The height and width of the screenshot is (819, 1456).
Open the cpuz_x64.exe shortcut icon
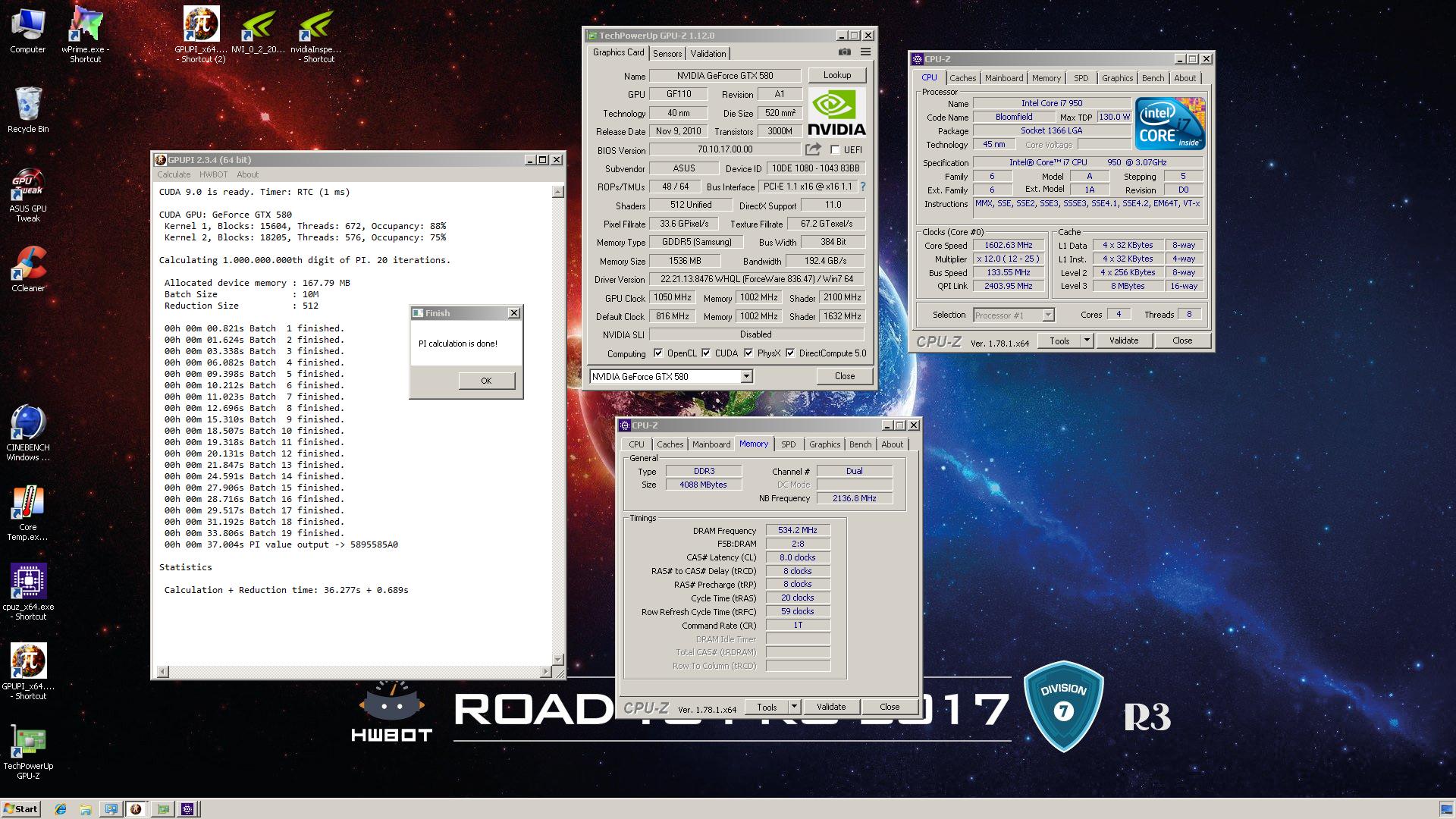[x=28, y=592]
